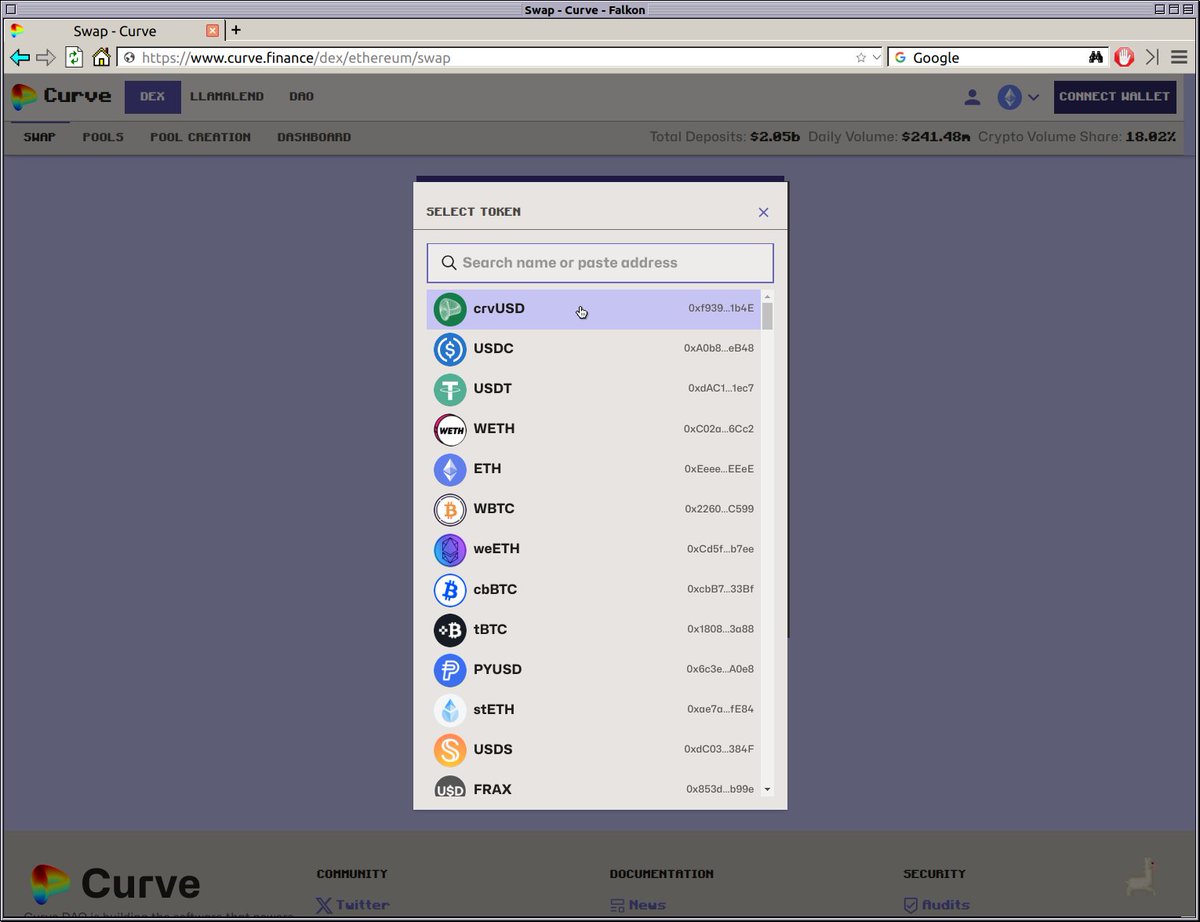
Task: Click the USDC coin icon
Action: point(450,349)
